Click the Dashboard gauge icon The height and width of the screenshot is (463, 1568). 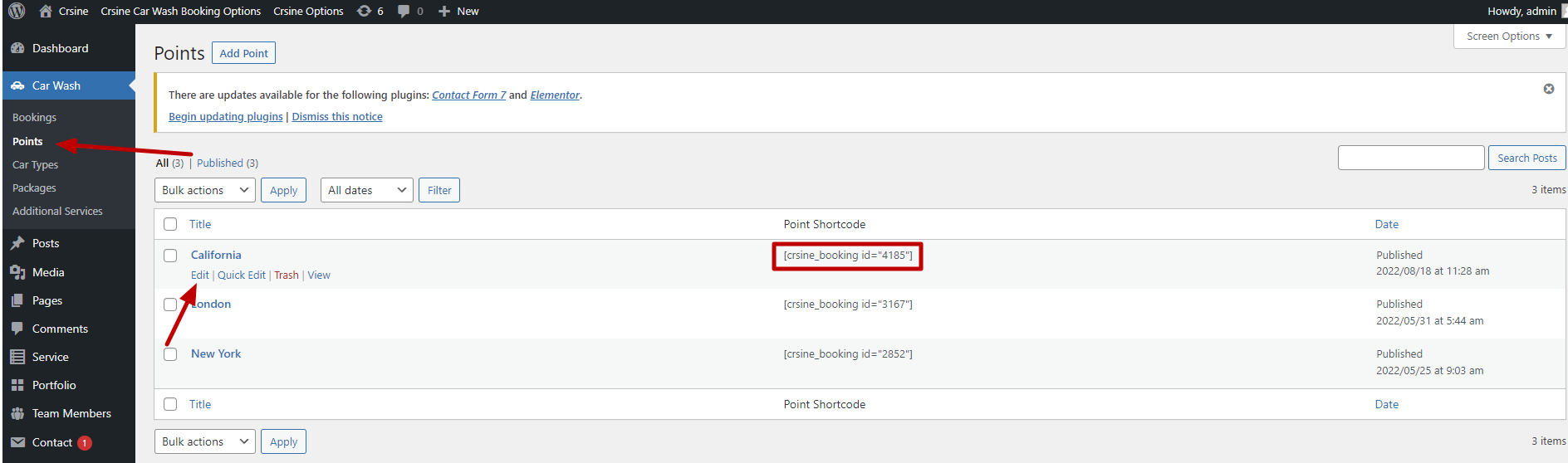coord(17,48)
